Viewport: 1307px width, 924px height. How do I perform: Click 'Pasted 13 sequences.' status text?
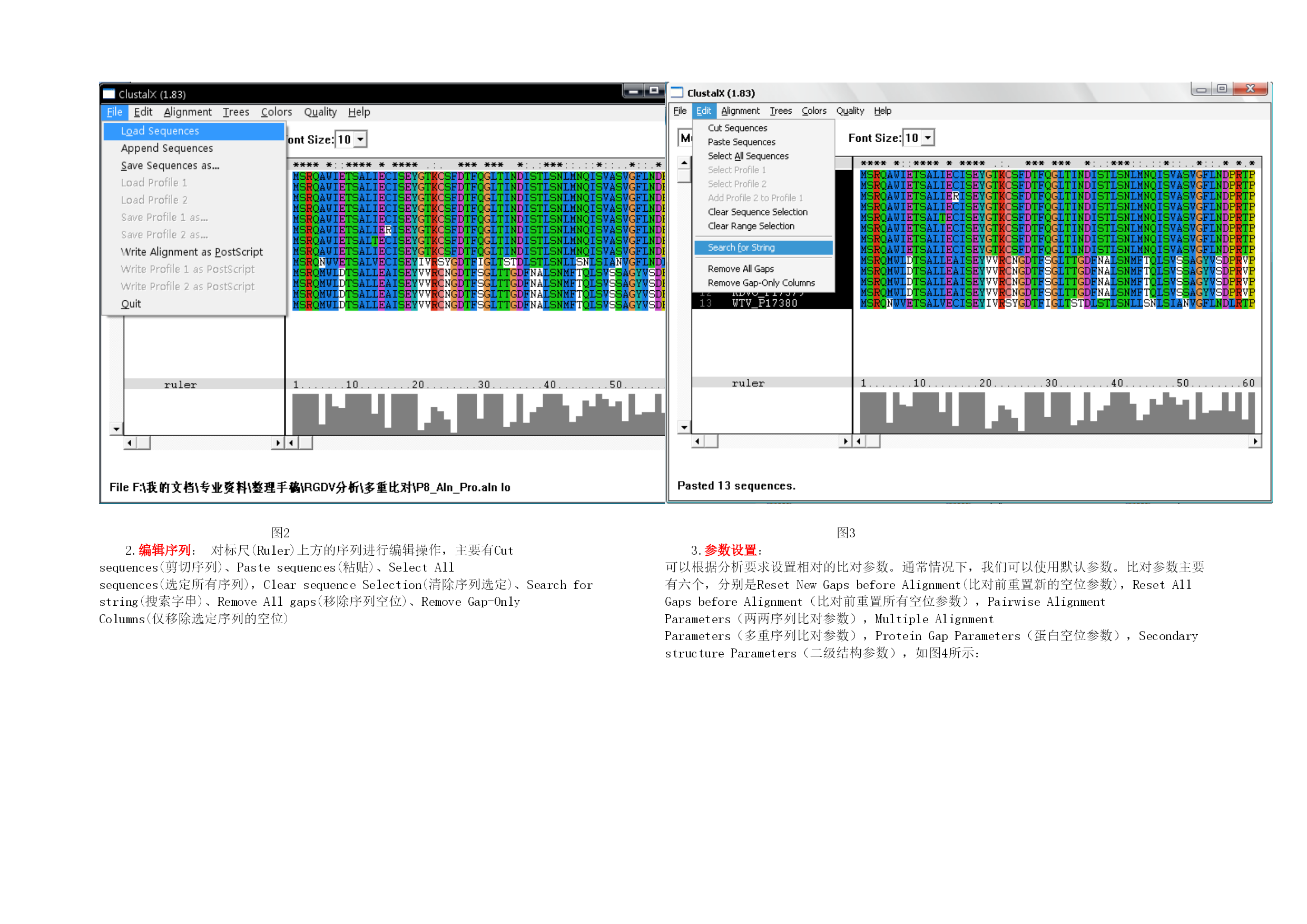[736, 486]
